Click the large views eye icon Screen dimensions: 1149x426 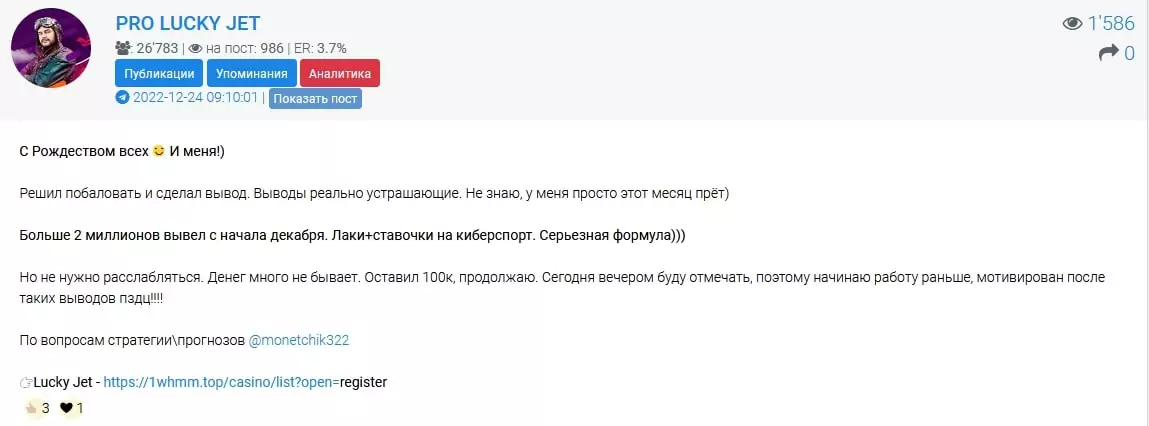(1072, 23)
